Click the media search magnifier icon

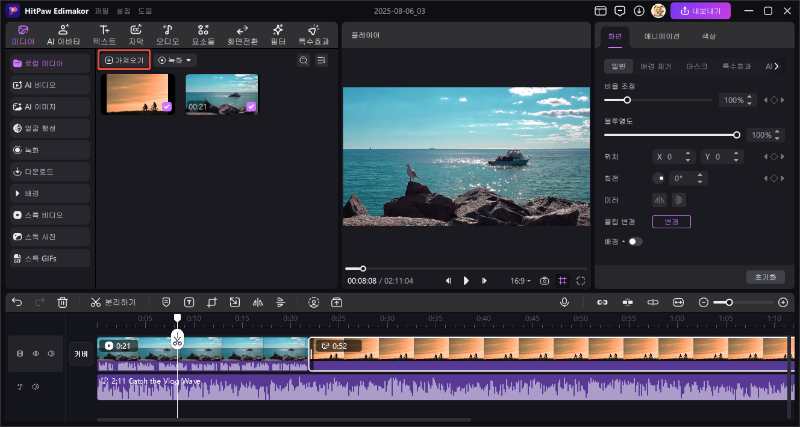304,60
